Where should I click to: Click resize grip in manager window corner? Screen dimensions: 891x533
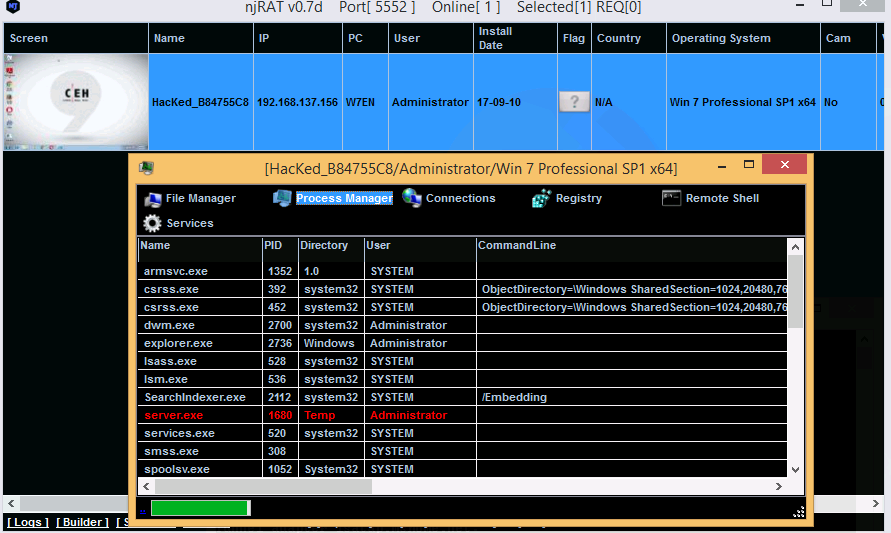(x=798, y=511)
